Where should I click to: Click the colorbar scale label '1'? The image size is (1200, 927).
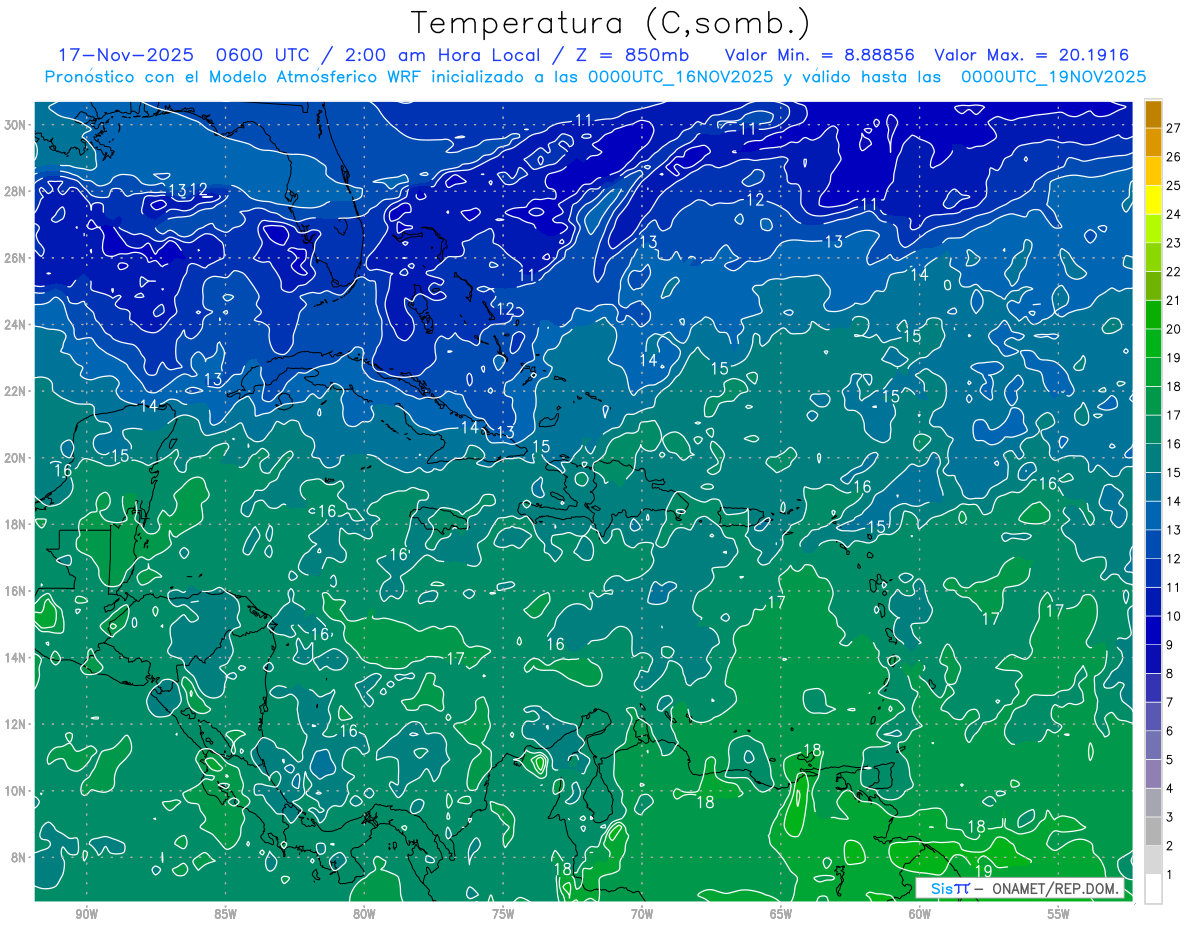tap(1170, 875)
